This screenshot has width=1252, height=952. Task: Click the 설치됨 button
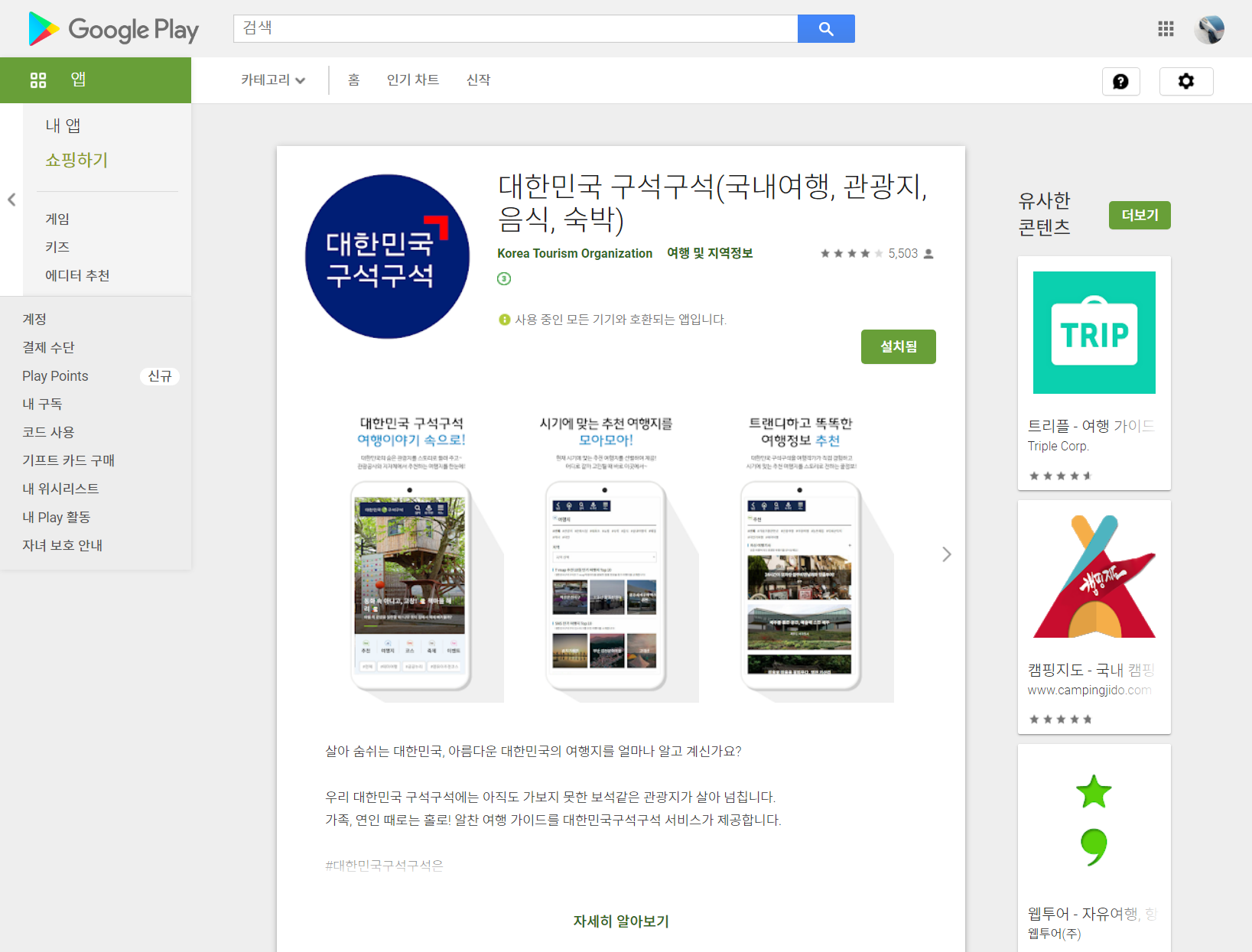pyautogui.click(x=899, y=346)
